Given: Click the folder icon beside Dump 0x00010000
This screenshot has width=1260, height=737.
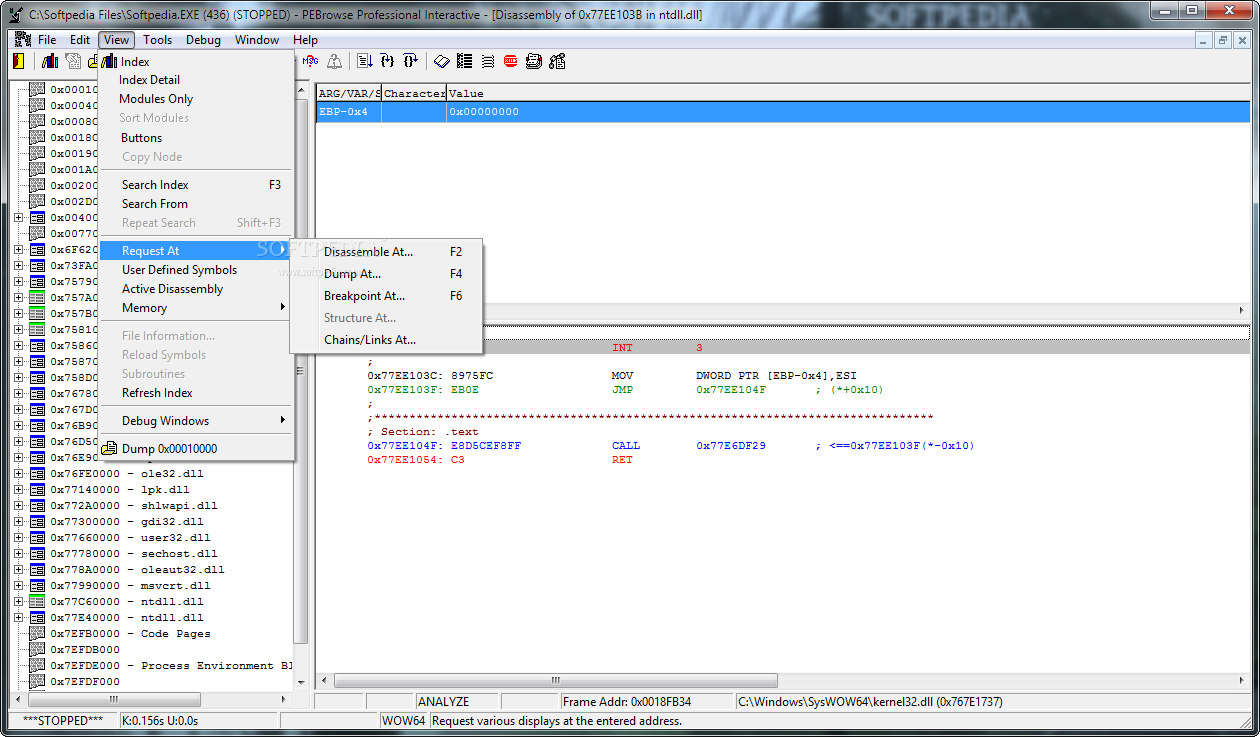Looking at the screenshot, I should pyautogui.click(x=110, y=449).
